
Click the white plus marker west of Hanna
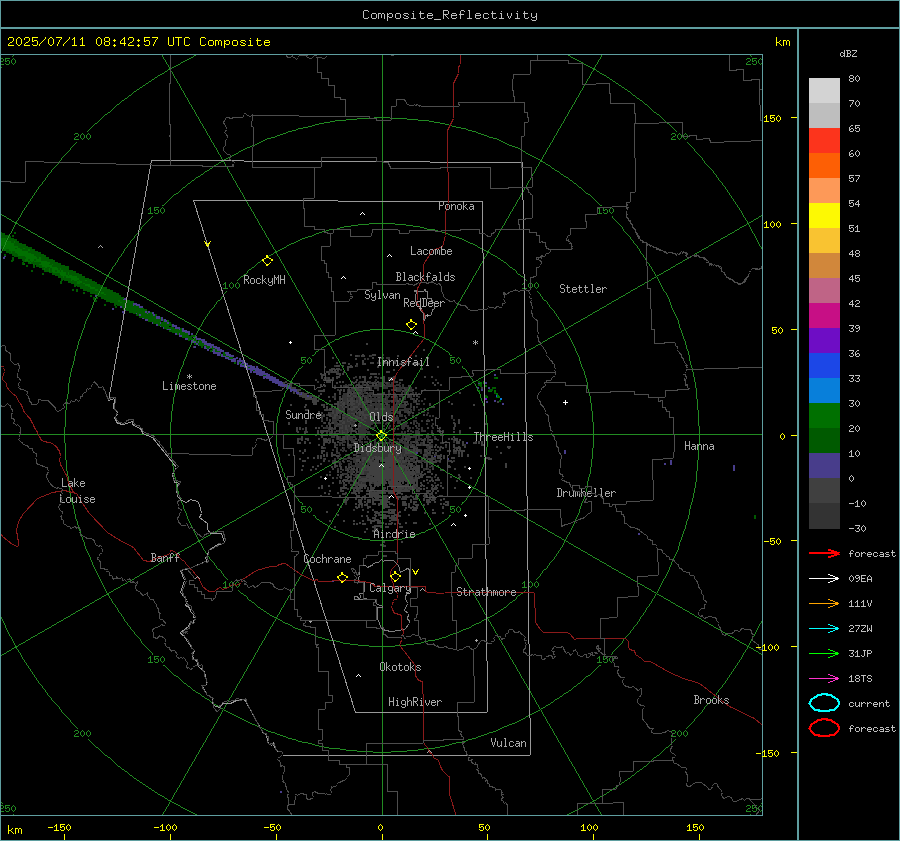(x=565, y=402)
